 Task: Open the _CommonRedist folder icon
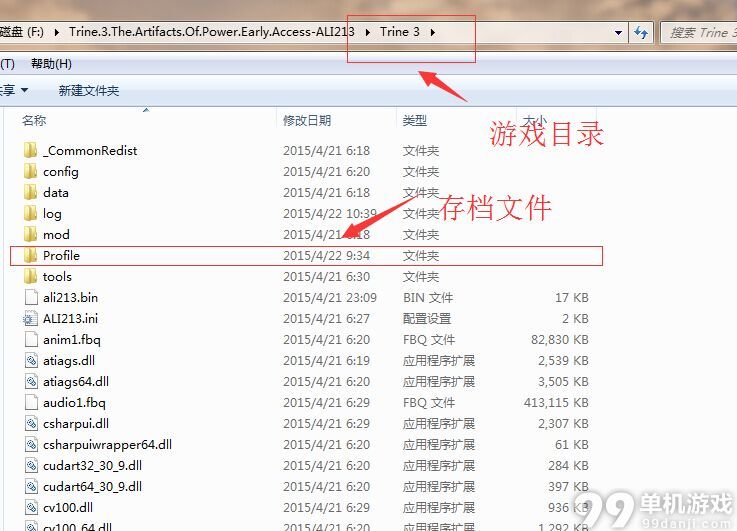[31, 150]
